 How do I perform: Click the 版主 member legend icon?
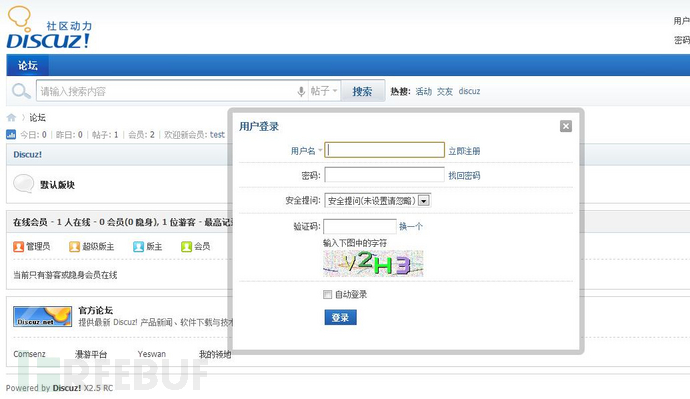click(x=139, y=246)
